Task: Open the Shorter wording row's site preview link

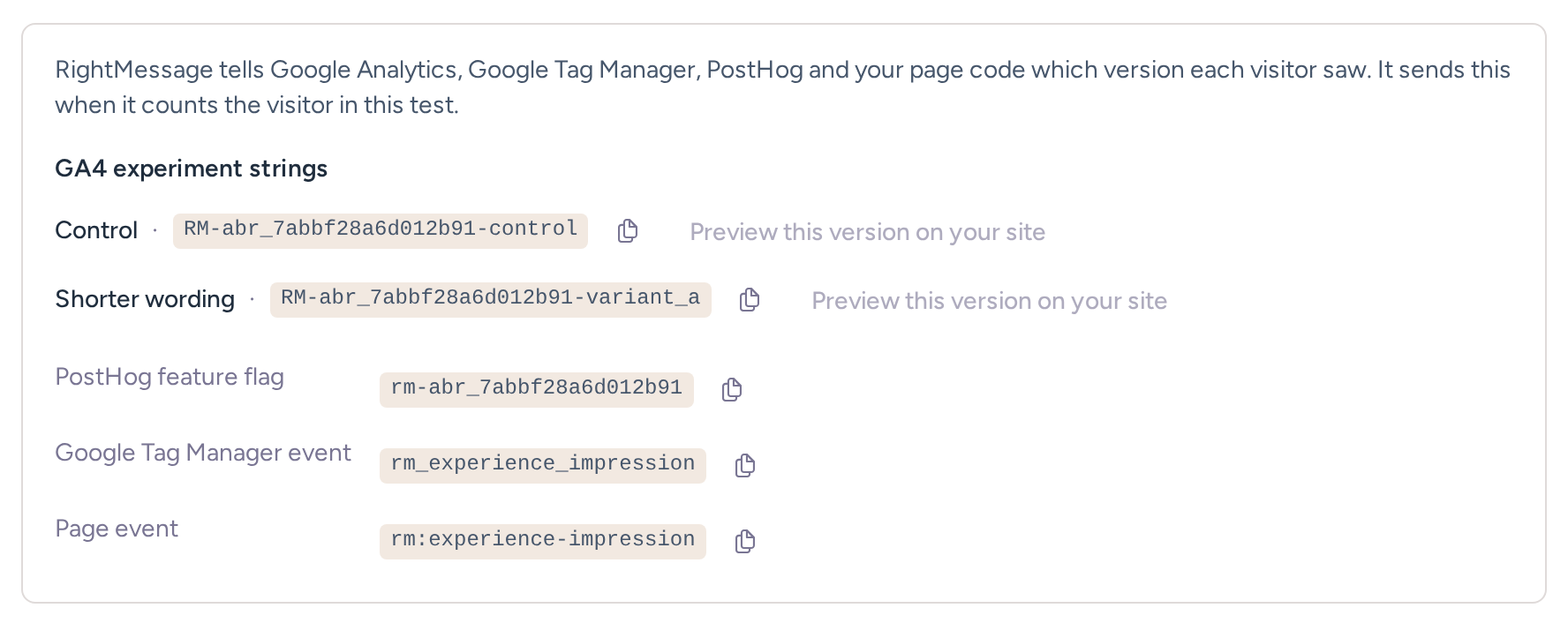Action: pyautogui.click(x=989, y=301)
